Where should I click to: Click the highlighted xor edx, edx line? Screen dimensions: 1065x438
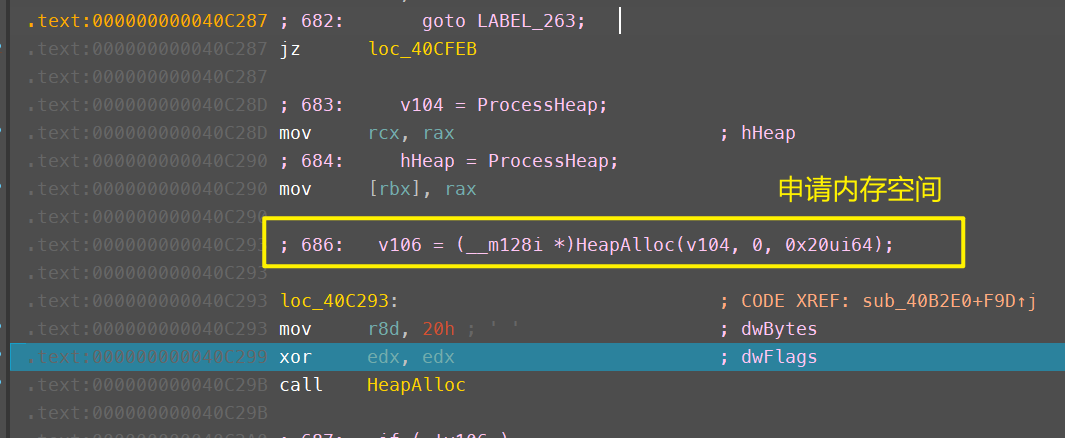tap(400, 357)
